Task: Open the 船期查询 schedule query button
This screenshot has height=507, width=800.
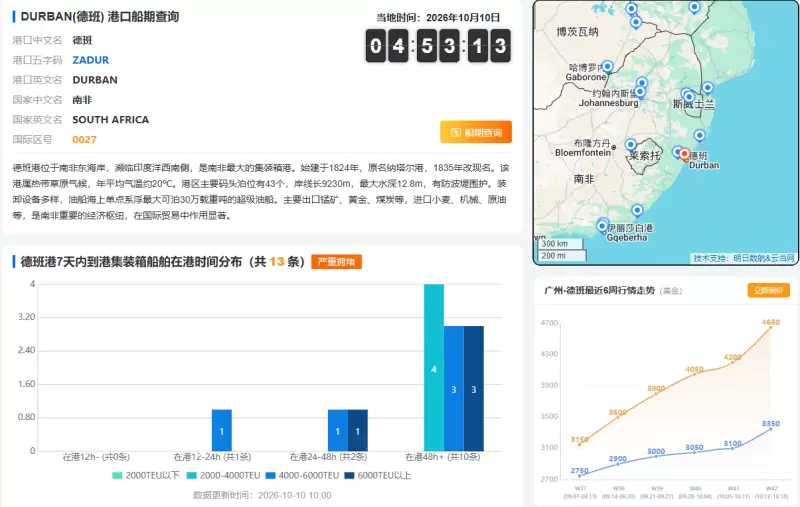Action: click(476, 133)
